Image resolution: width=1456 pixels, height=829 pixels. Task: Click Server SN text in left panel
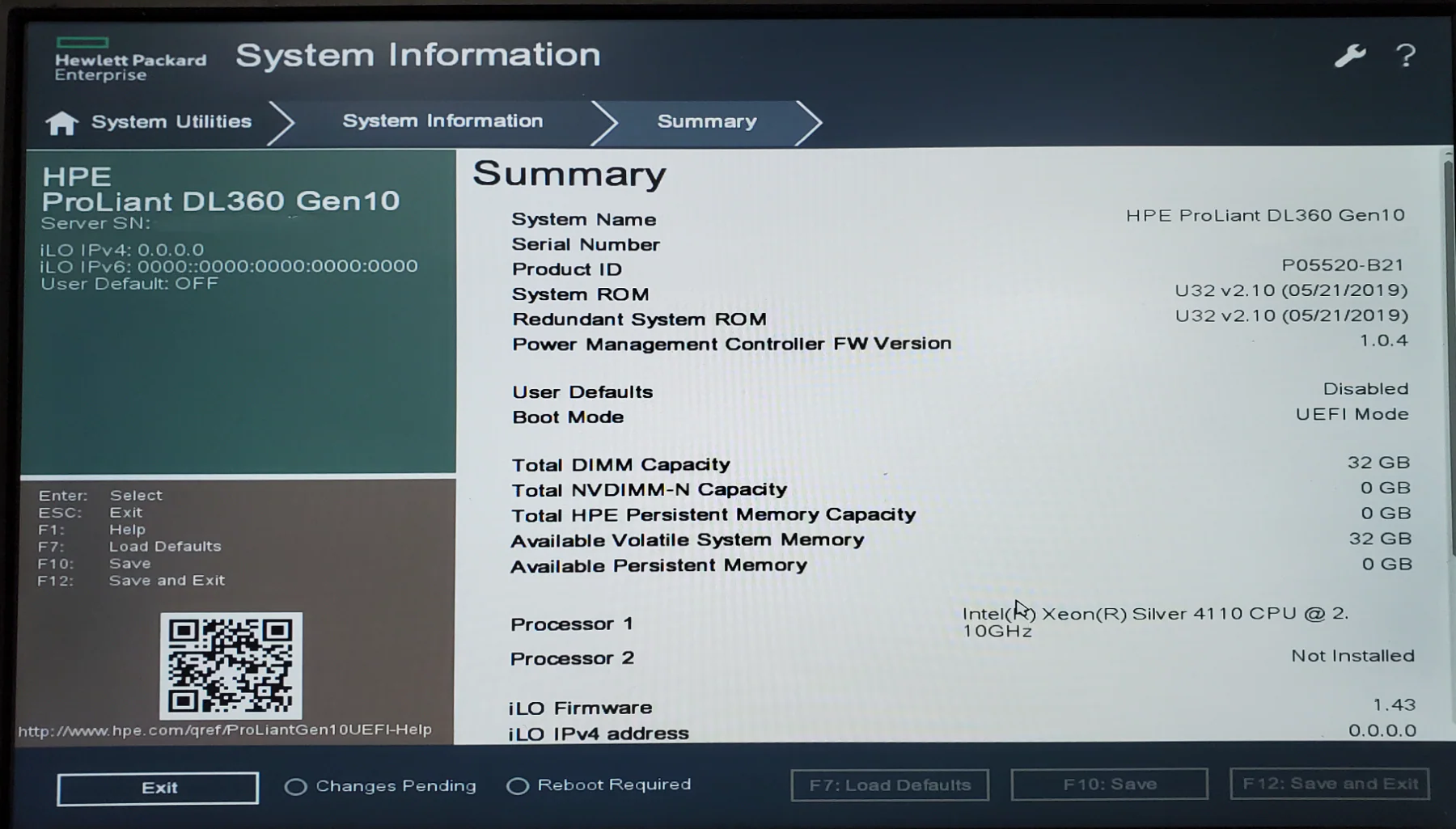[x=95, y=223]
